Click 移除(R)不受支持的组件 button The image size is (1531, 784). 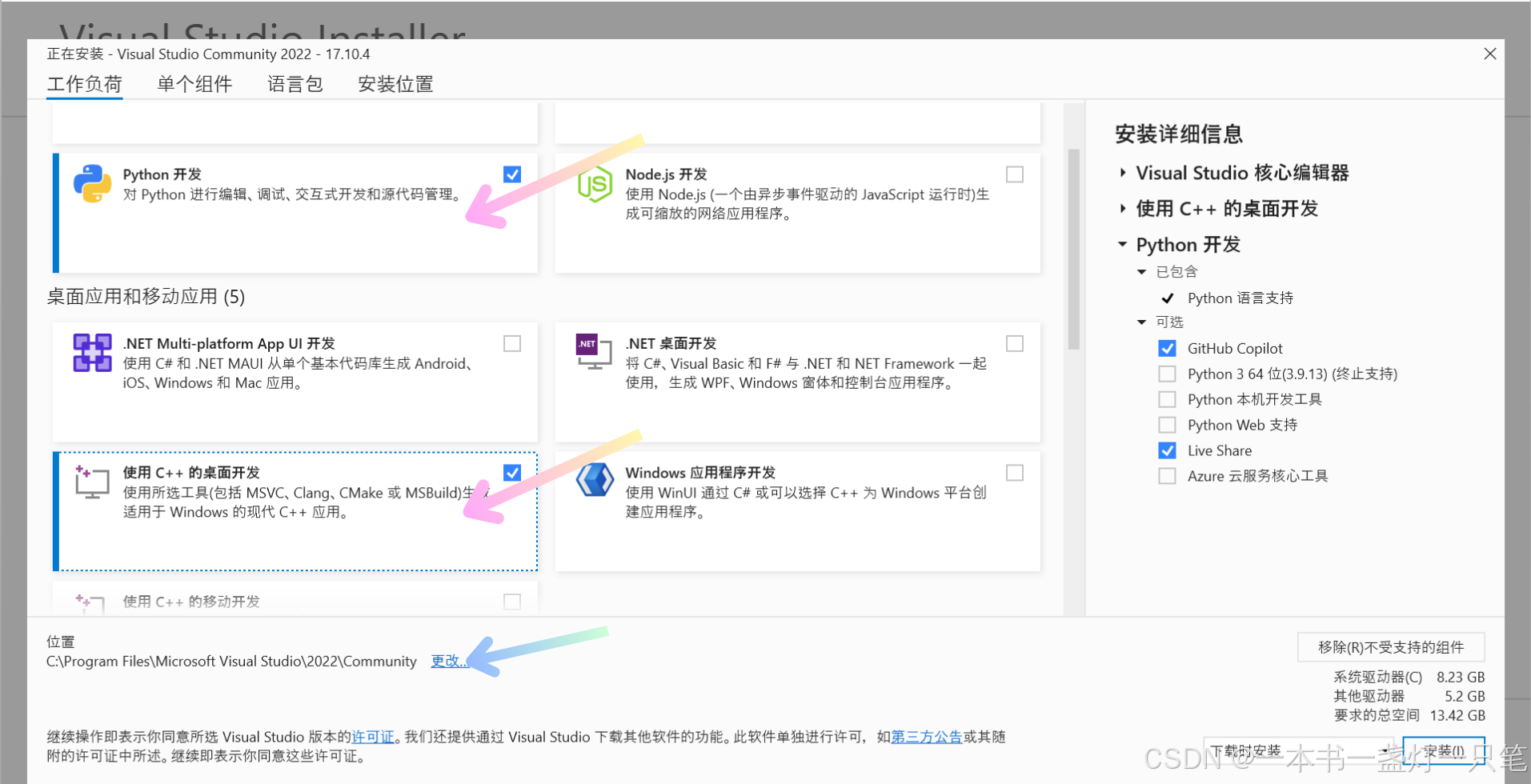coord(1391,647)
